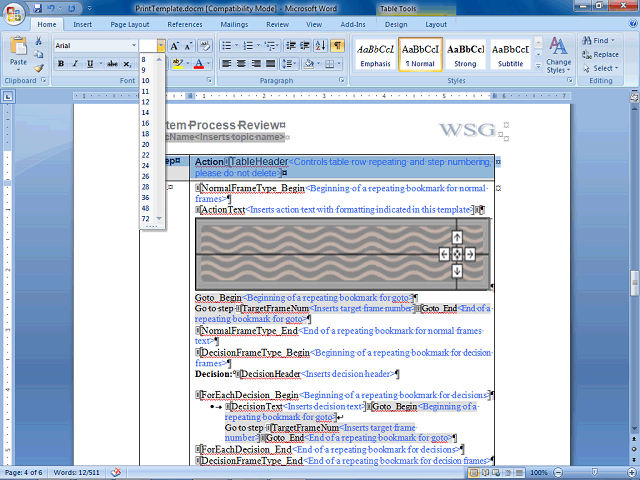The width and height of the screenshot is (640, 480).
Task: Open Clipboard pane launcher
Action: (44, 80)
